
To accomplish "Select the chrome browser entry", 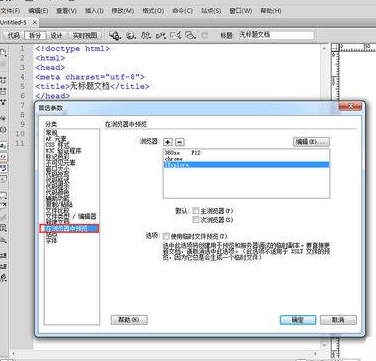I will [x=246, y=159].
